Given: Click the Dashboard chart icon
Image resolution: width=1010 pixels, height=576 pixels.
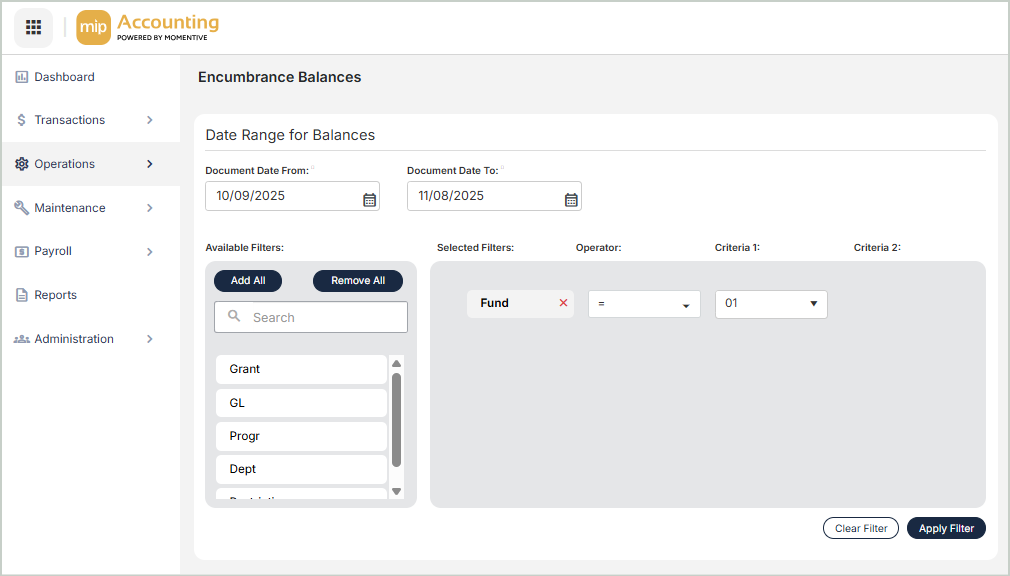Looking at the screenshot, I should [x=22, y=77].
